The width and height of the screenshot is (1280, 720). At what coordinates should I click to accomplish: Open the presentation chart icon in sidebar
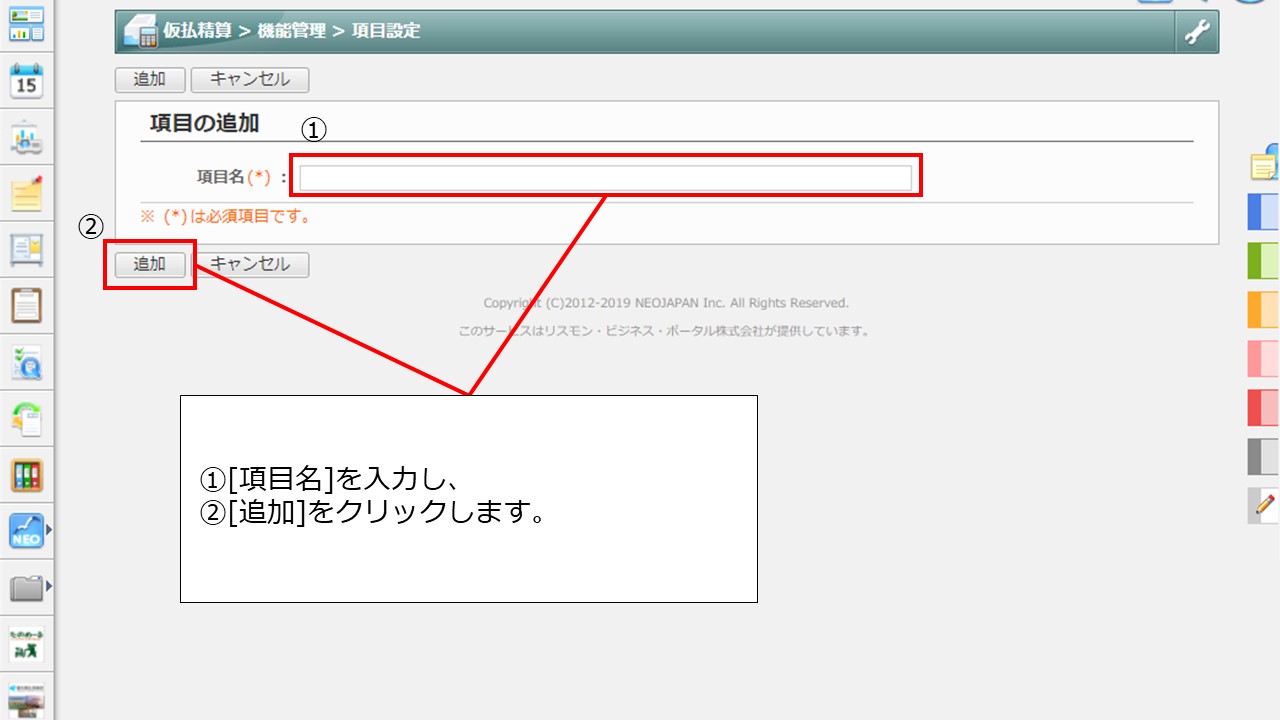coord(27,138)
